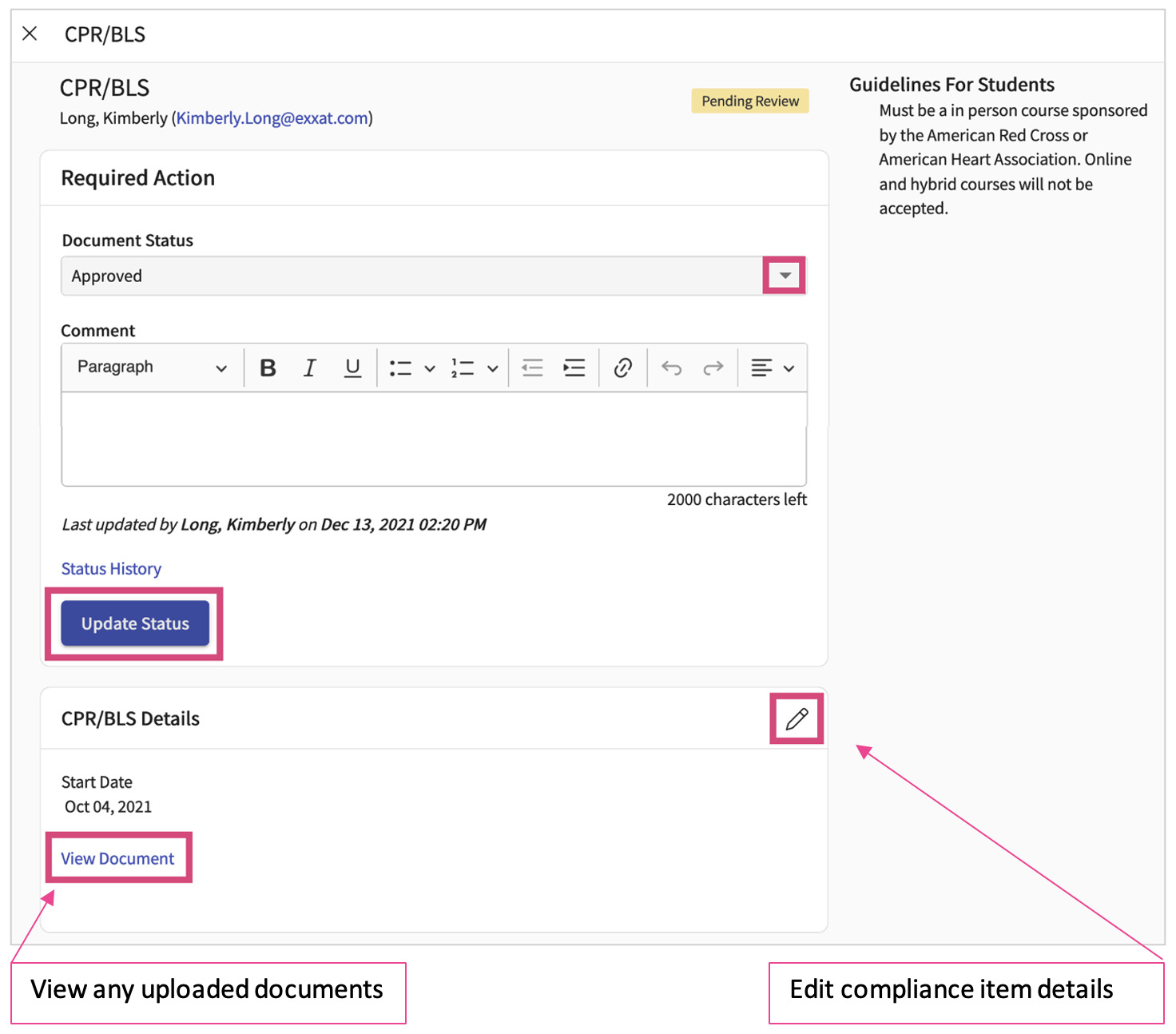Open the Status History link

click(111, 569)
